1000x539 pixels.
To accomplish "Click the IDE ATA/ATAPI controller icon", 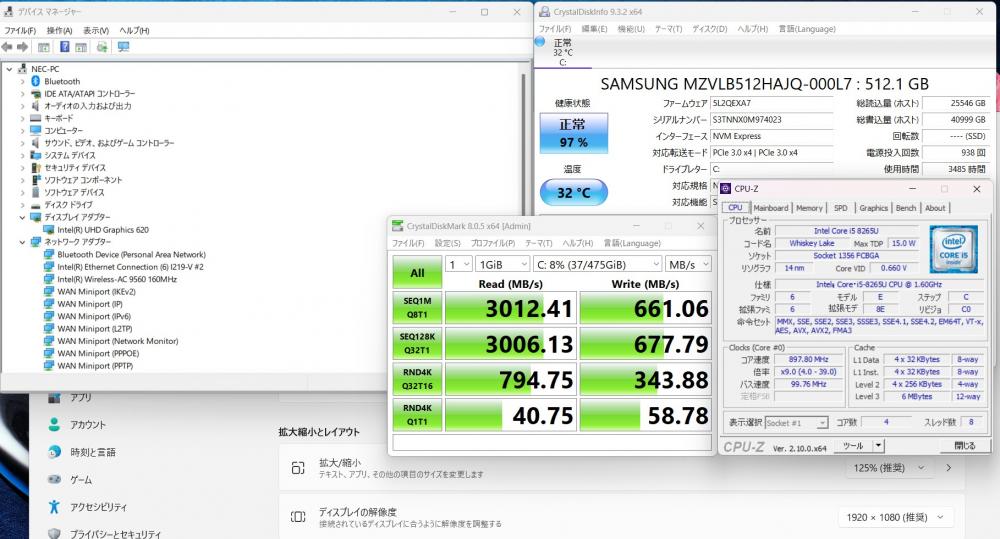I will 36,94.
